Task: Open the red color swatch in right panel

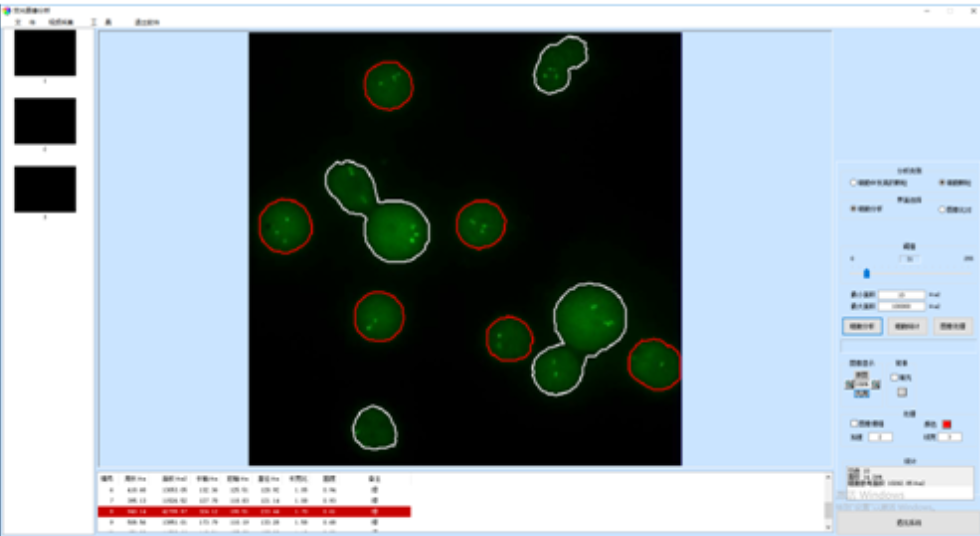Action: [x=946, y=424]
